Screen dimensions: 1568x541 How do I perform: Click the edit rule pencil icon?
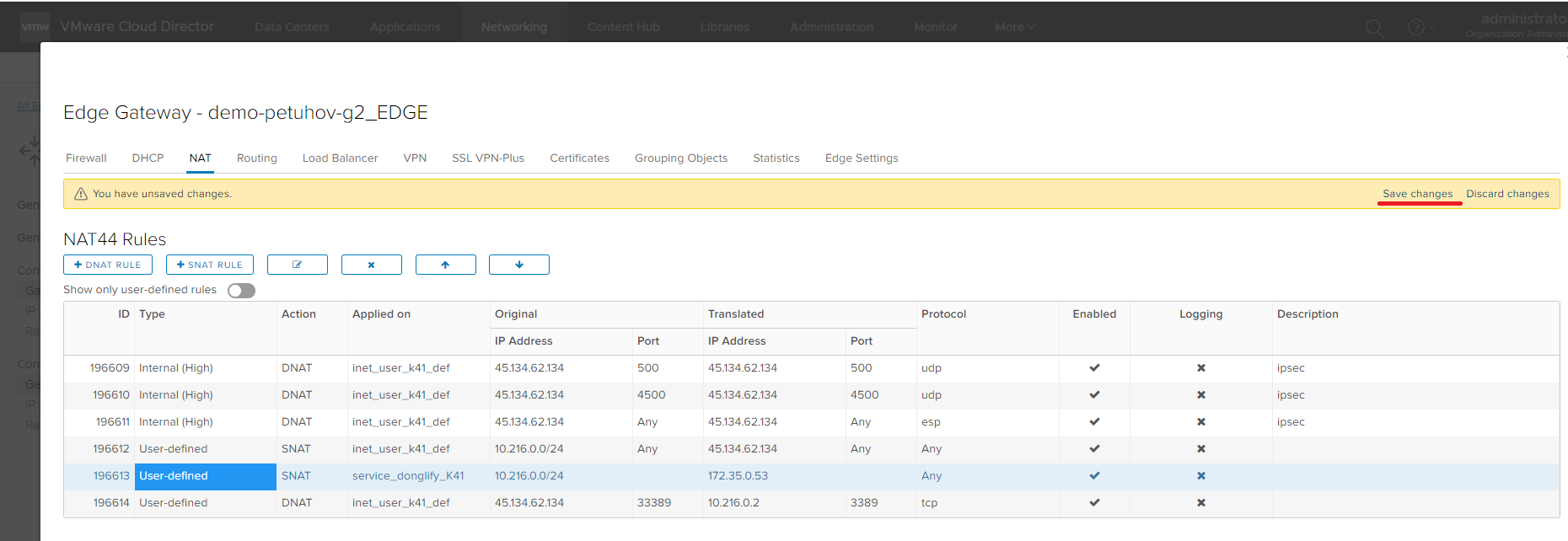[x=297, y=265]
